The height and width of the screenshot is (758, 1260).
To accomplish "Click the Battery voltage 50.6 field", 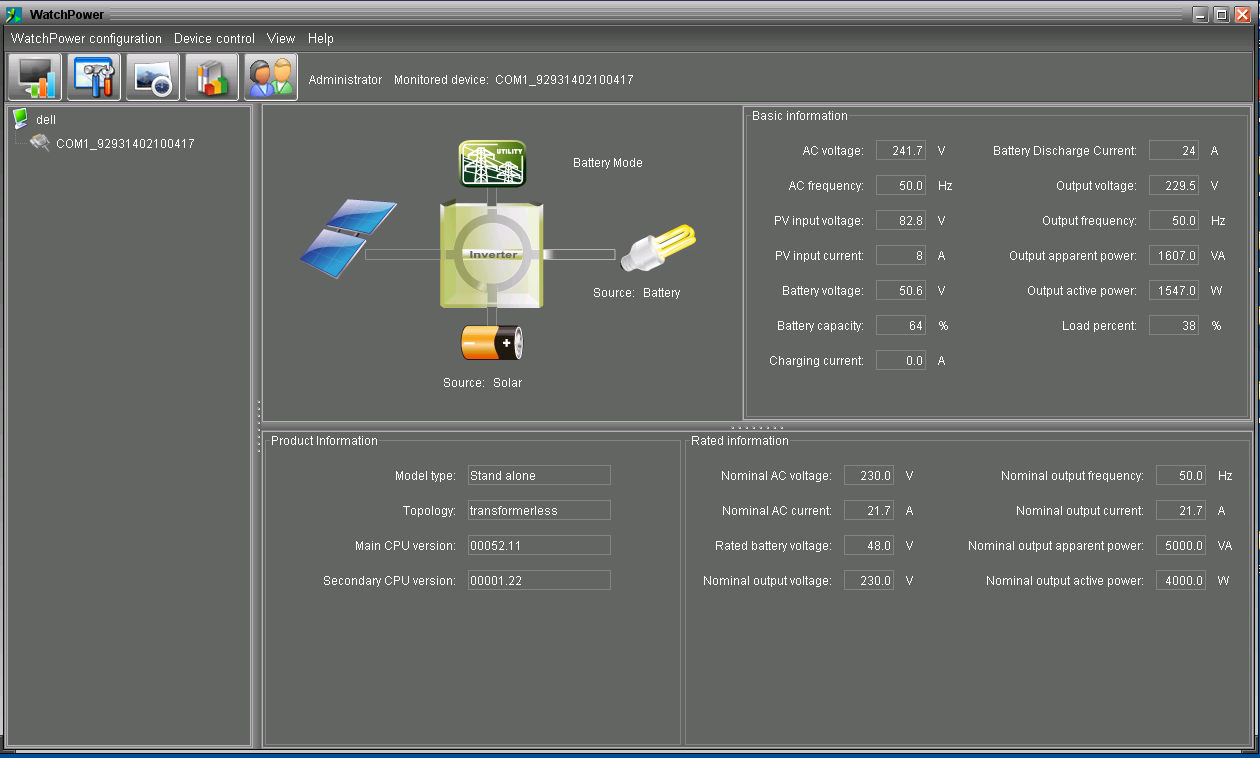I will pyautogui.click(x=901, y=290).
